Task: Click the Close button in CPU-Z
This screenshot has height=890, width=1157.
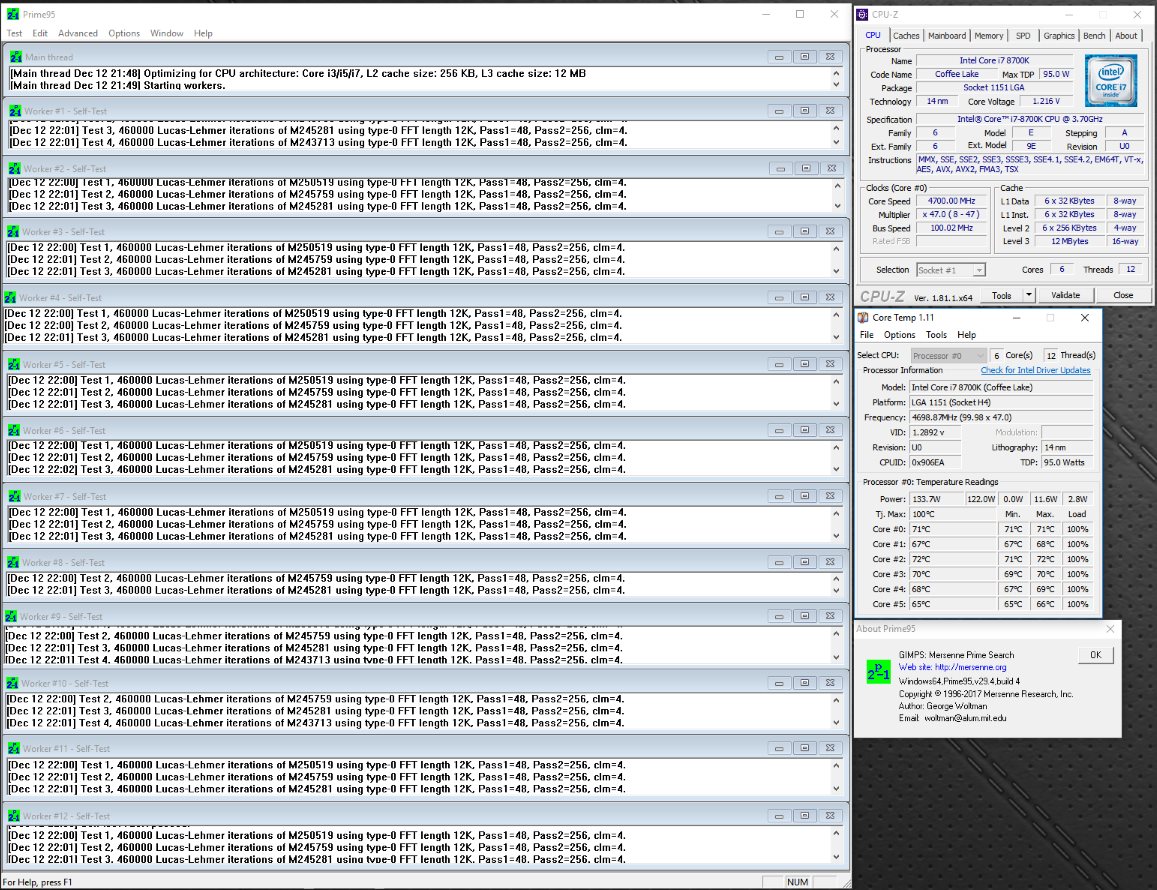Action: click(1123, 295)
